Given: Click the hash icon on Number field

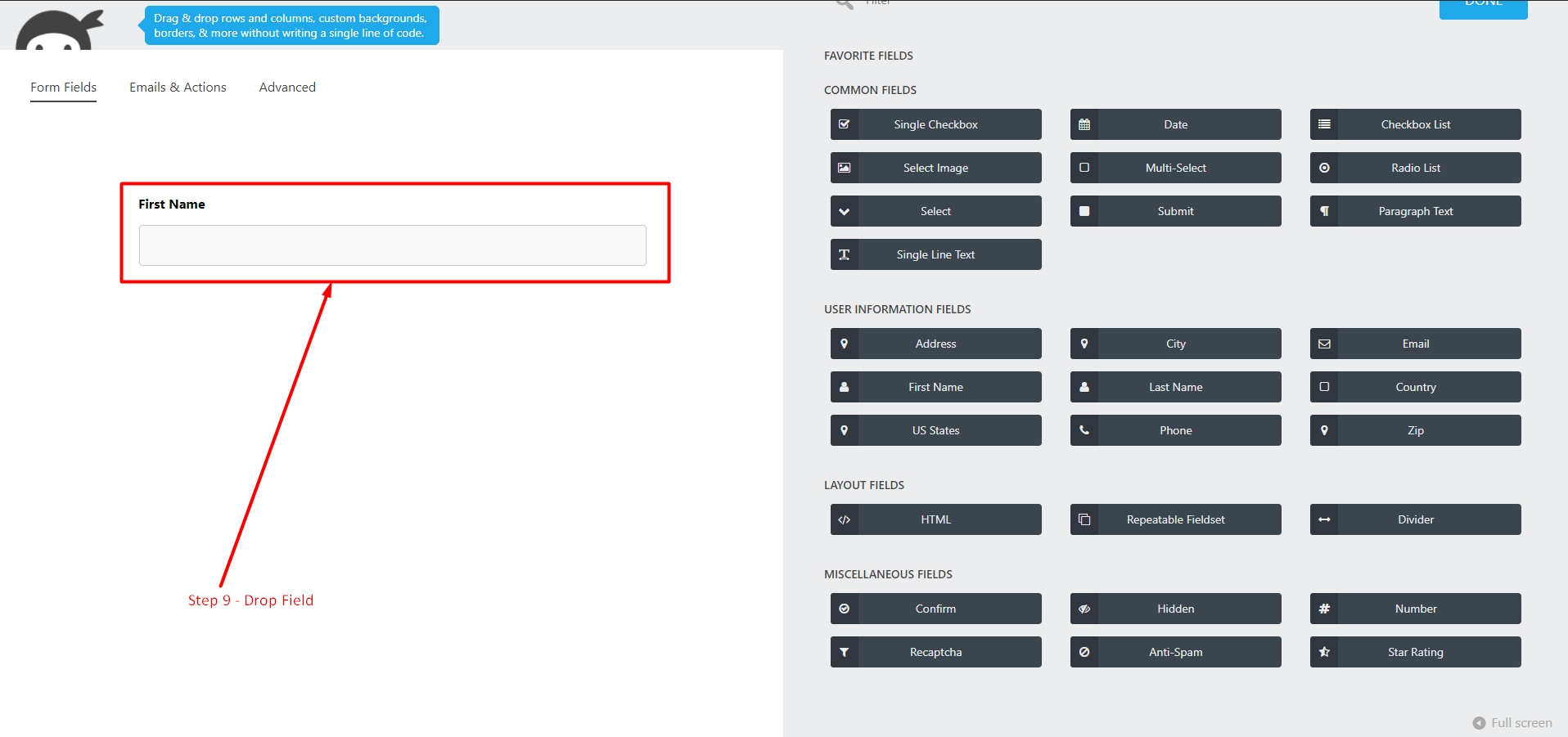Looking at the screenshot, I should coord(1323,609).
